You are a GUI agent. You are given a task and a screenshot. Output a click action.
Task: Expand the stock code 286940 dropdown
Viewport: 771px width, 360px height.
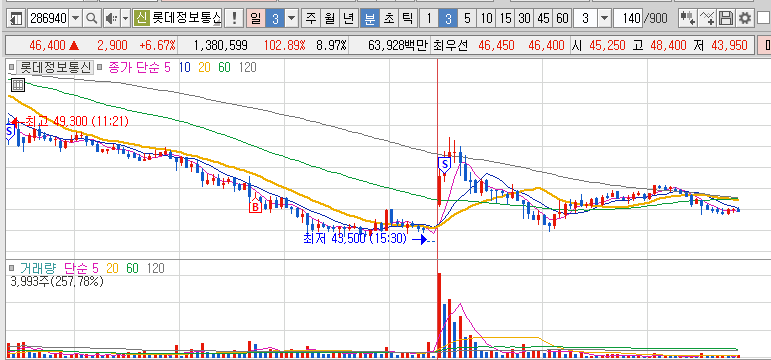click(76, 19)
